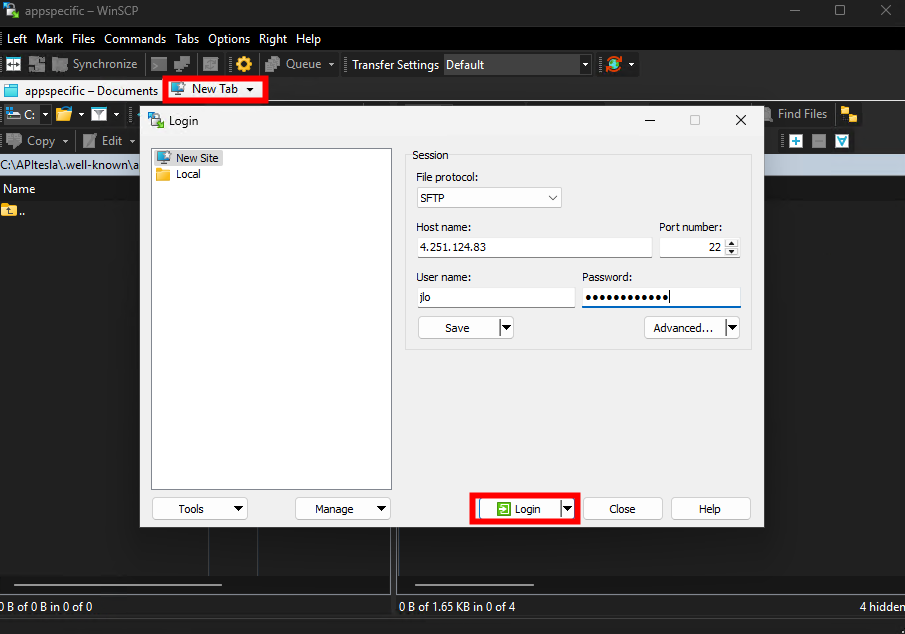Select the Local folder in site list
This screenshot has height=634, width=905.
click(x=178, y=174)
